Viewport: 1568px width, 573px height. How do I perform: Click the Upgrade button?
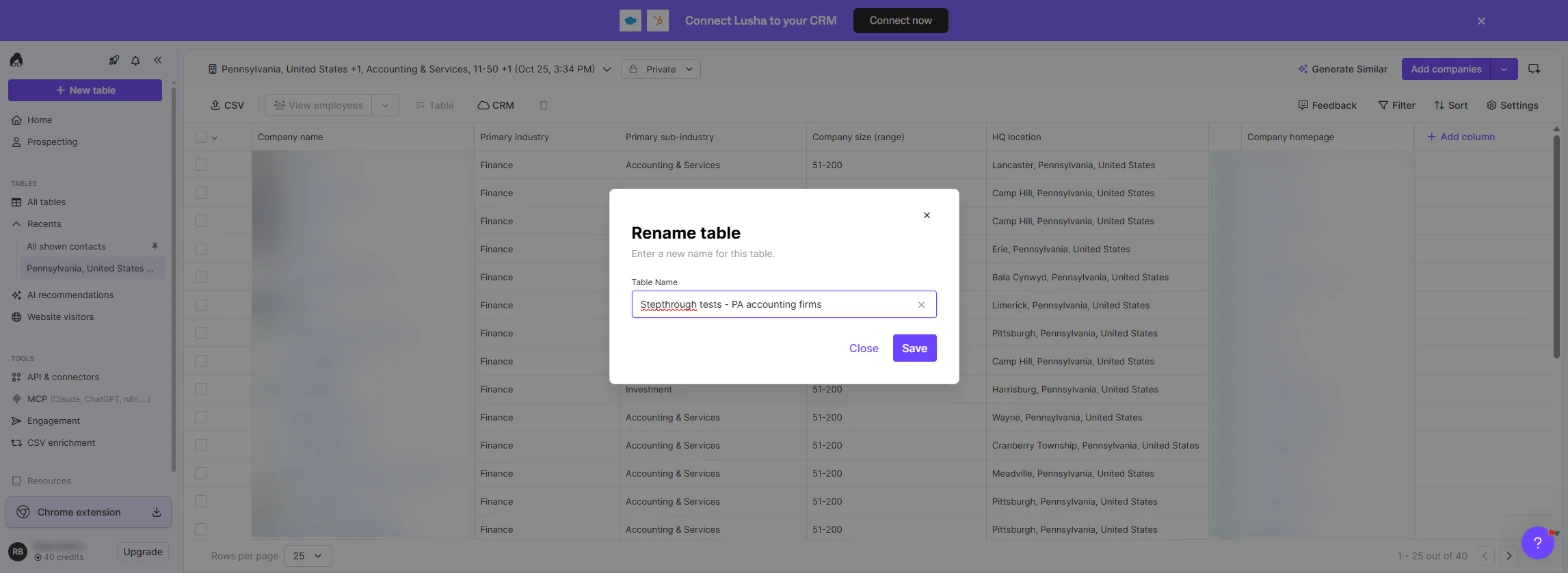coord(142,552)
